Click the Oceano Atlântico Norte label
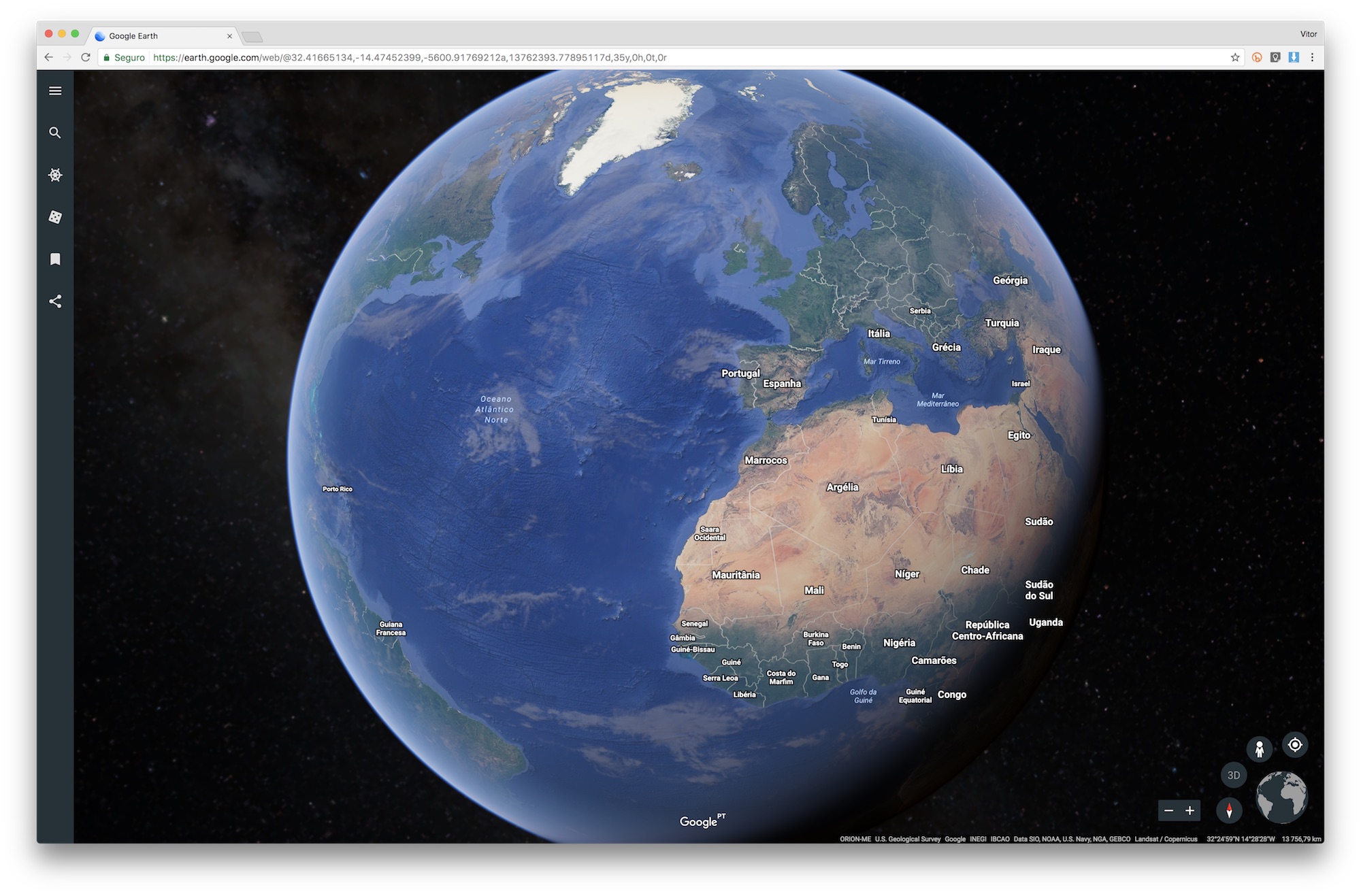 (x=495, y=410)
